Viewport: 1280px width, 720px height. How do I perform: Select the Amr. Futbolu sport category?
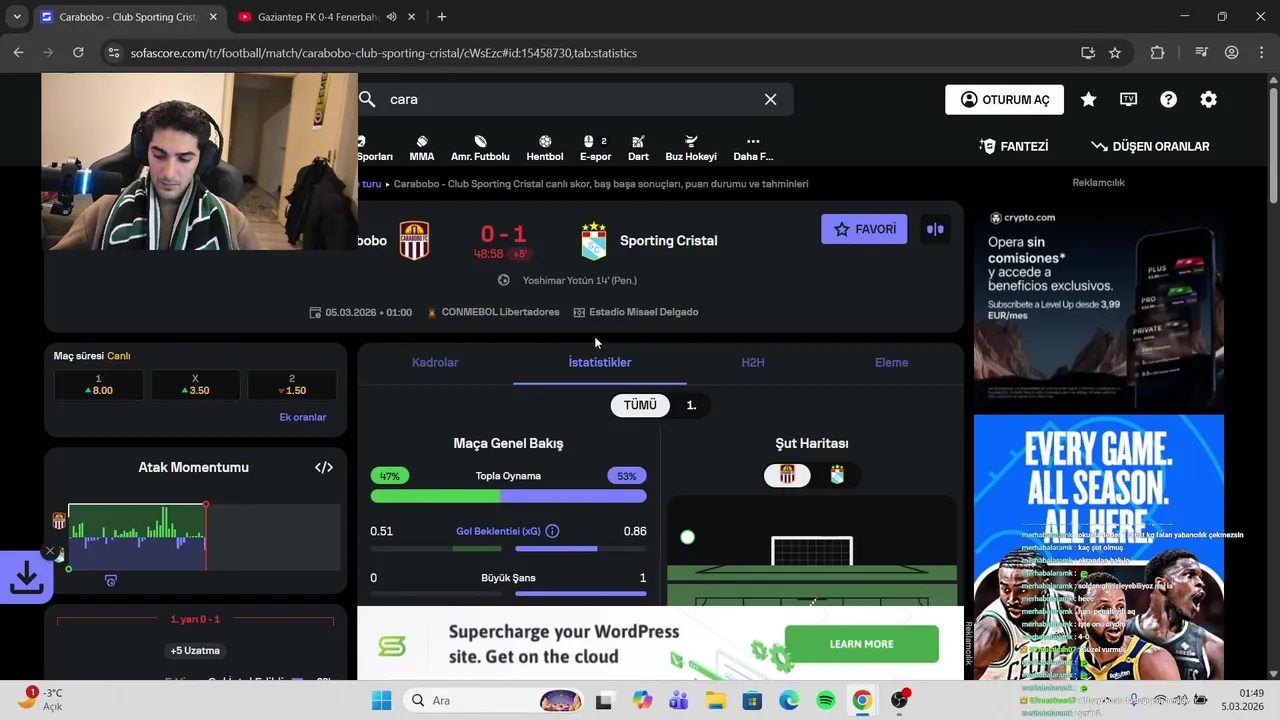[480, 148]
